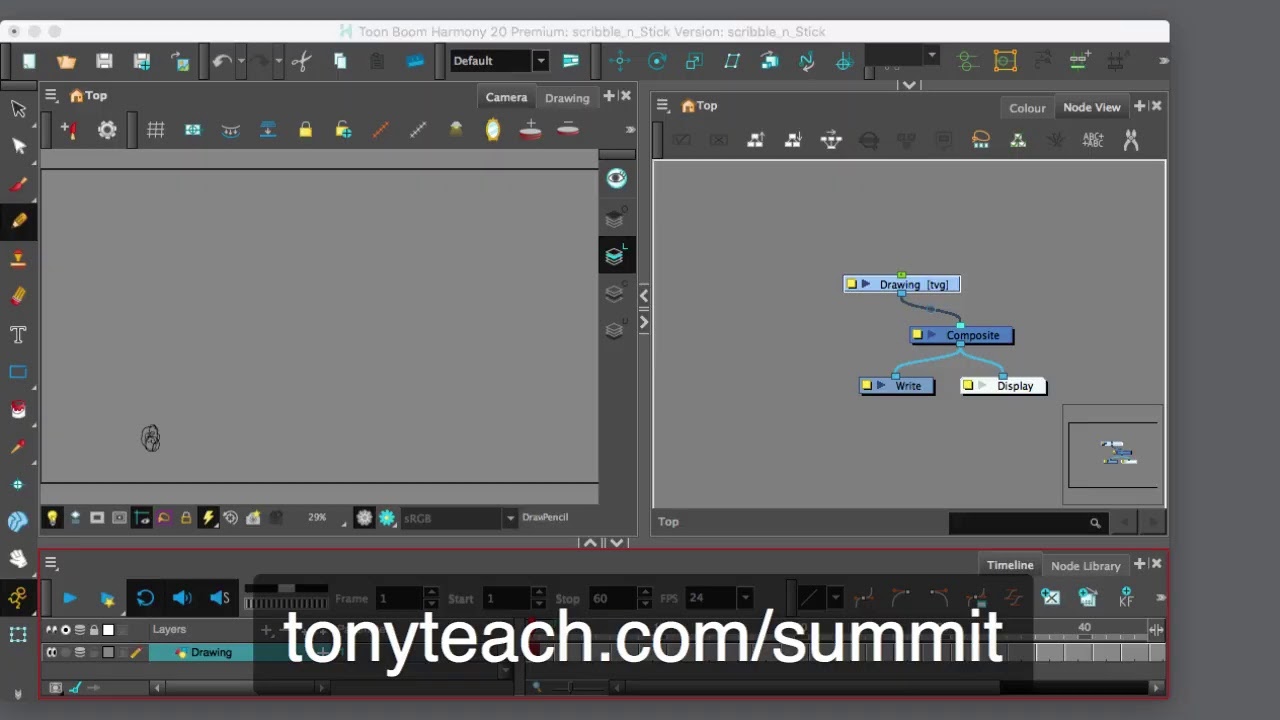Screen dimensions: 1280x720
Task: Toggle the render view eye button
Action: coord(616,179)
